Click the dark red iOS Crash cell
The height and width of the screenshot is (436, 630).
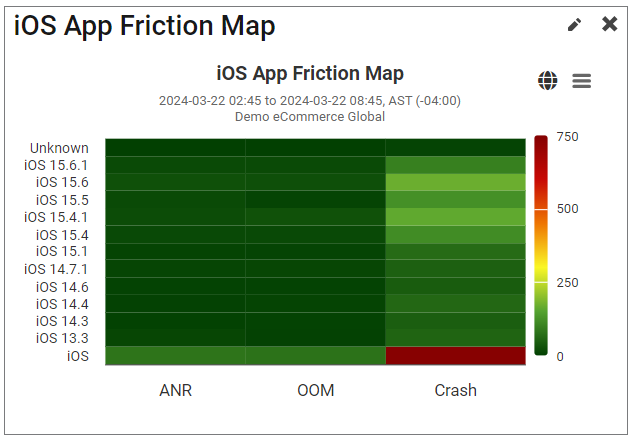455,356
